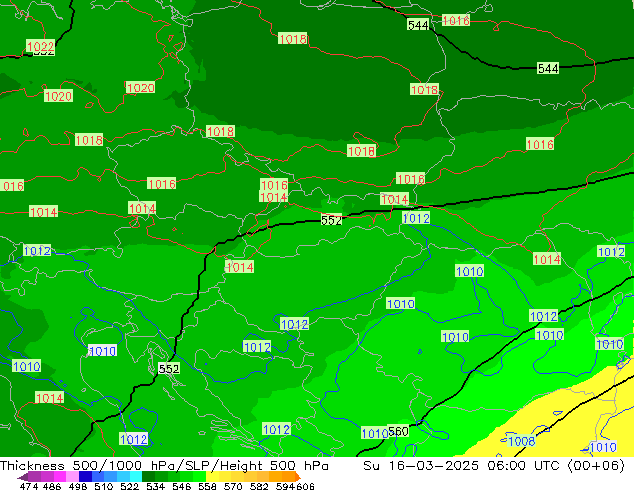
Task: Click the map title 'Thickness 500/1000 hPa/SLP/Height 500 hPa'
Action: point(164,465)
